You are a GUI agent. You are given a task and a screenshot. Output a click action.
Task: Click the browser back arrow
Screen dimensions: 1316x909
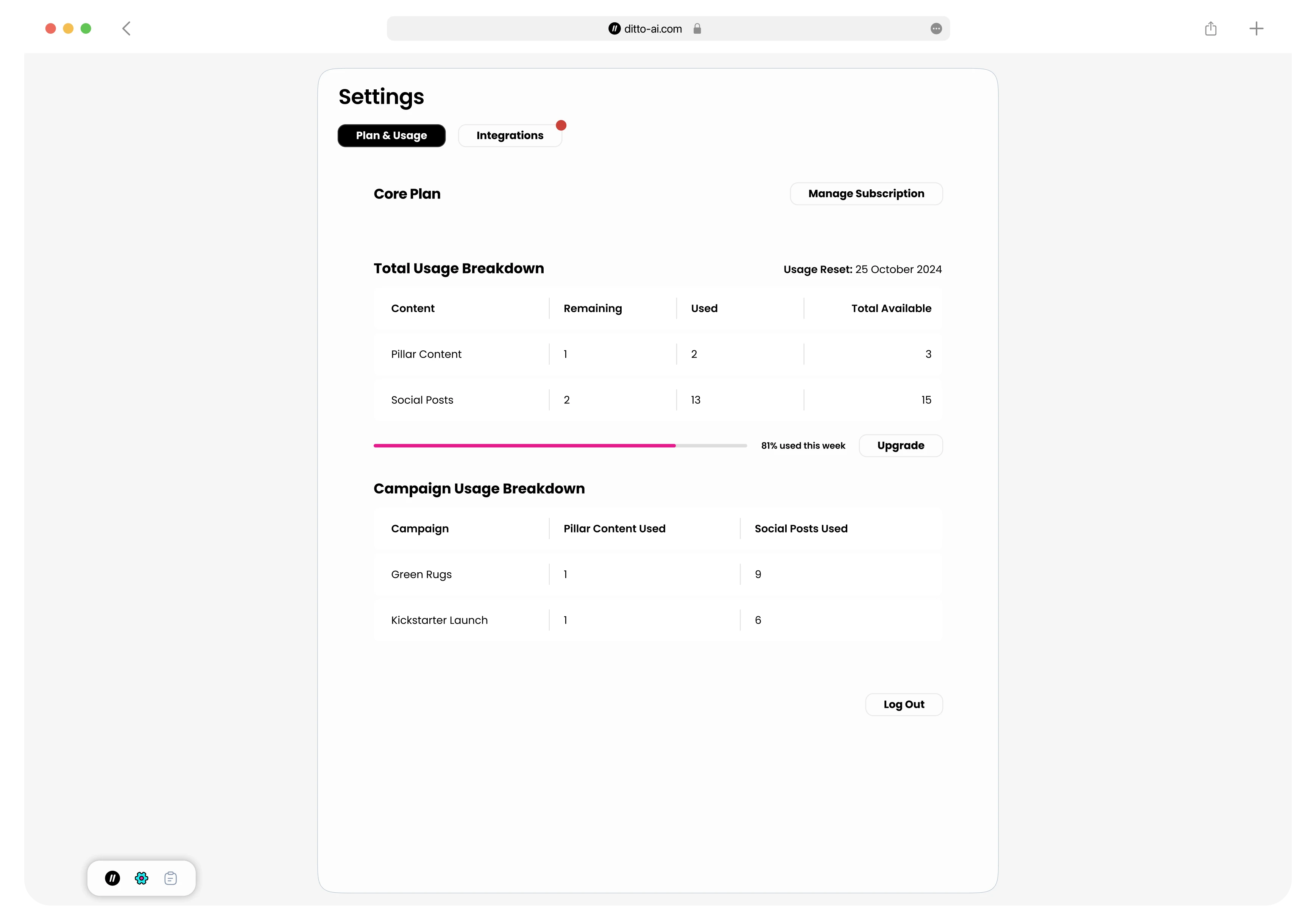(126, 28)
